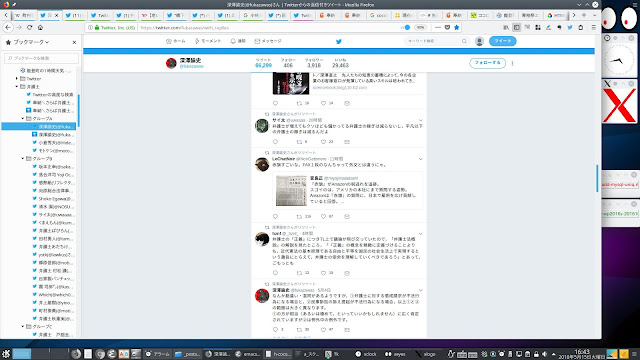The width and height of the screenshot is (640, 360).
Task: Click the Twitter bird logo in the header
Action: [x=338, y=41]
